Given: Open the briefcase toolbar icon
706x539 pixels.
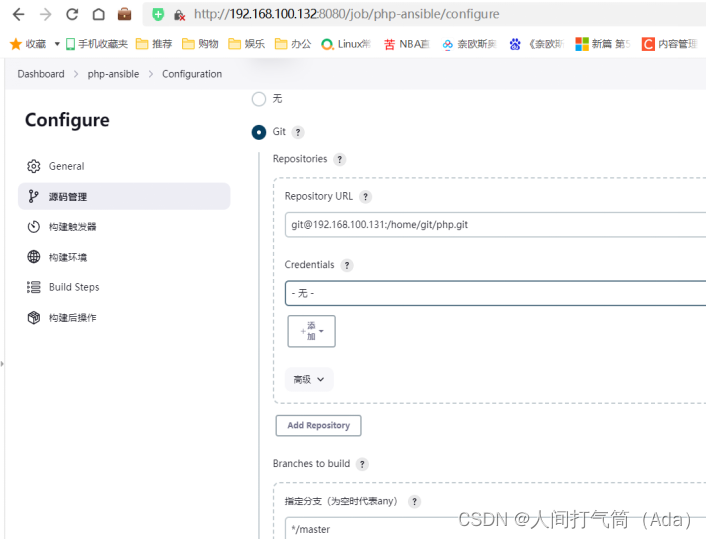Looking at the screenshot, I should [124, 14].
